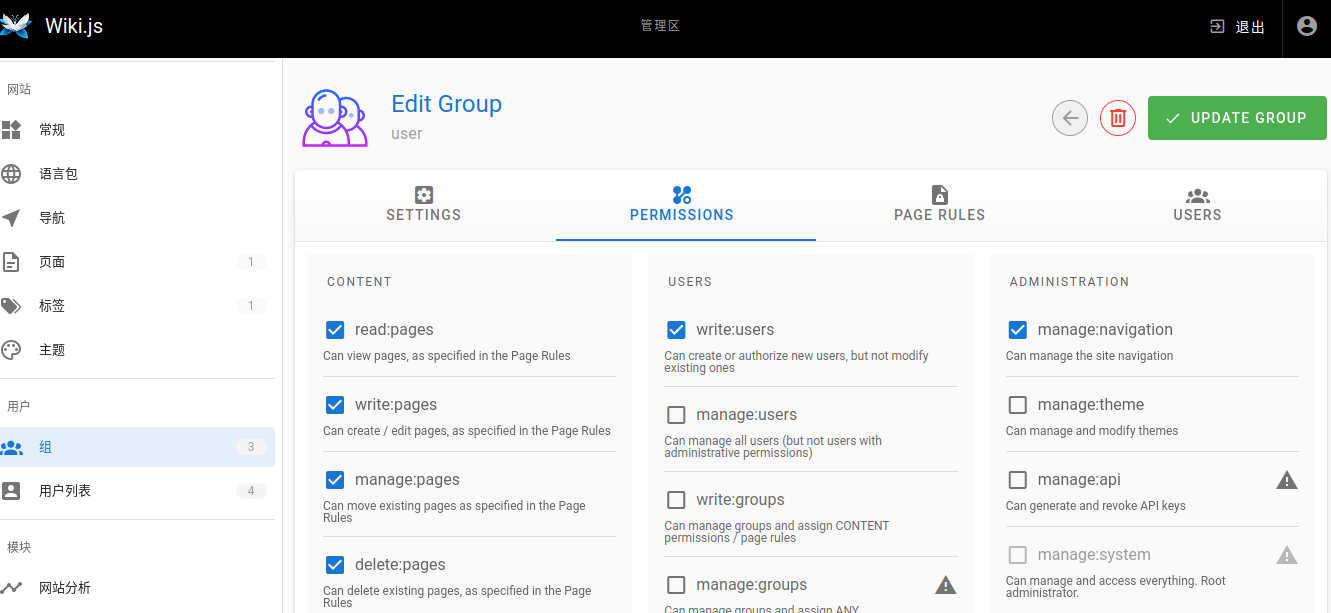Image resolution: width=1331 pixels, height=613 pixels.
Task: Open 主题 theme settings from sidebar icon
Action: [12, 349]
